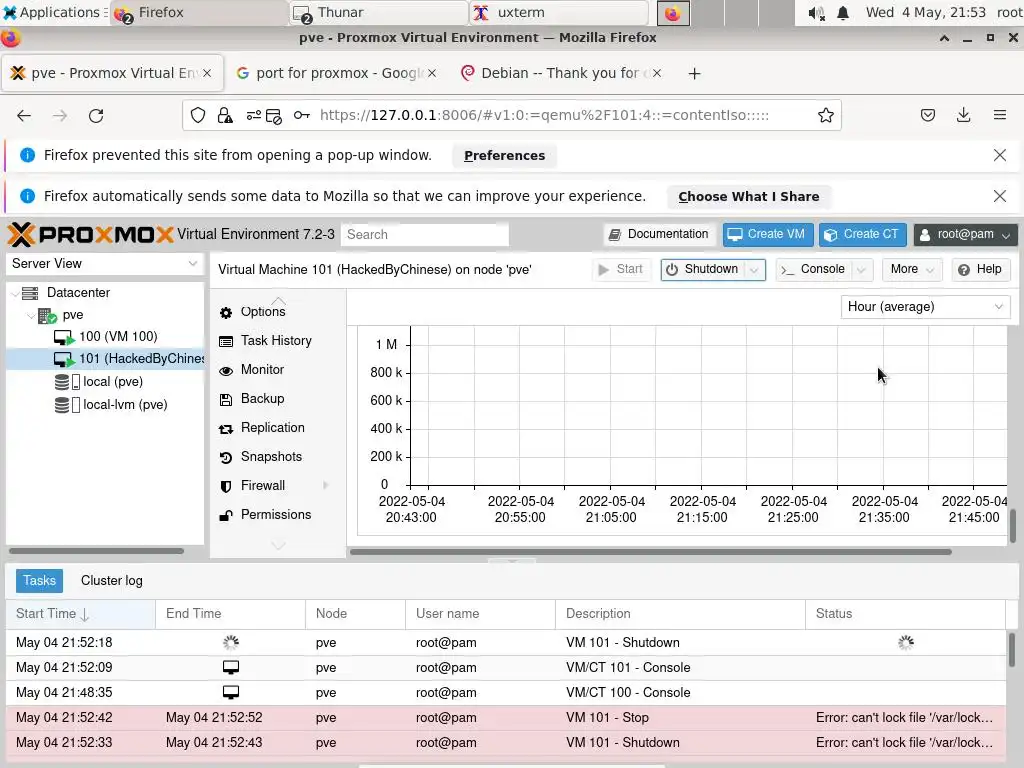Click the resource tree horizontal scrollbar

coord(96,551)
